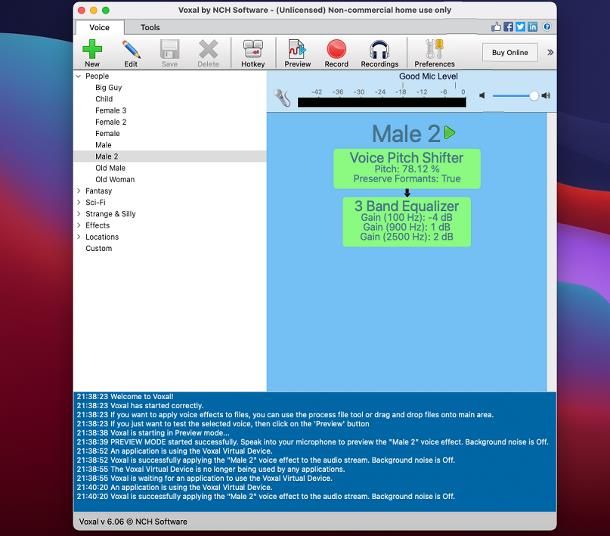
Task: Select the Big Guy voice
Action: pos(109,88)
